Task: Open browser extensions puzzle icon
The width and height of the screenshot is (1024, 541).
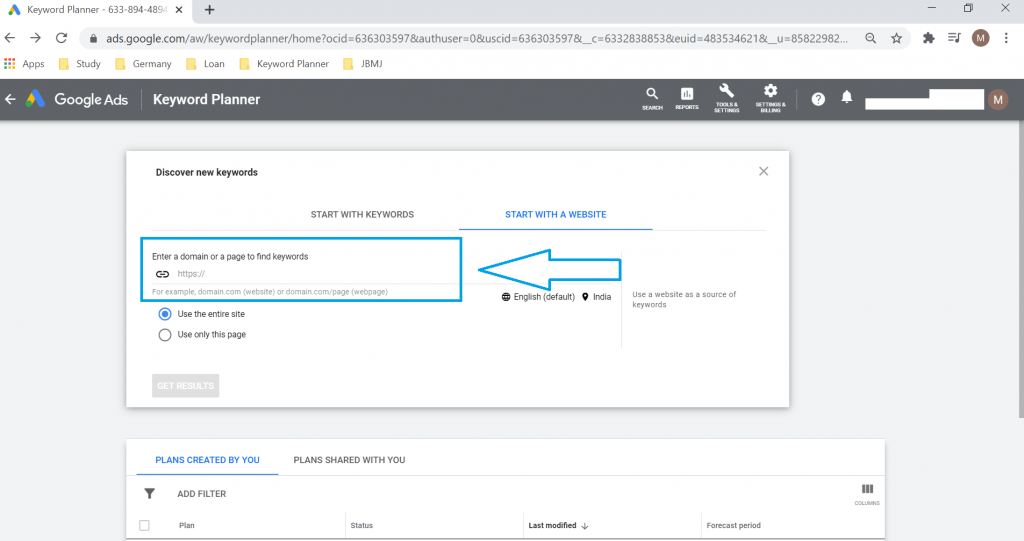Action: 929,38
